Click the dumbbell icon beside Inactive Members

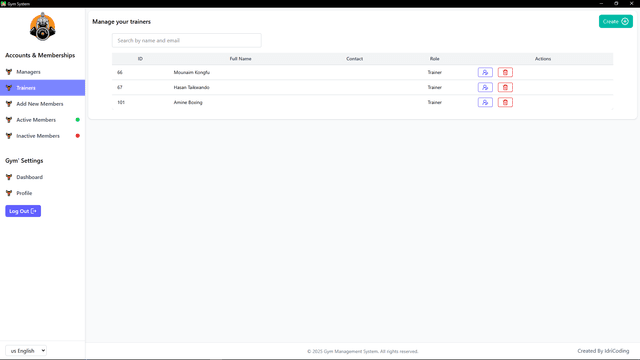pyautogui.click(x=9, y=136)
